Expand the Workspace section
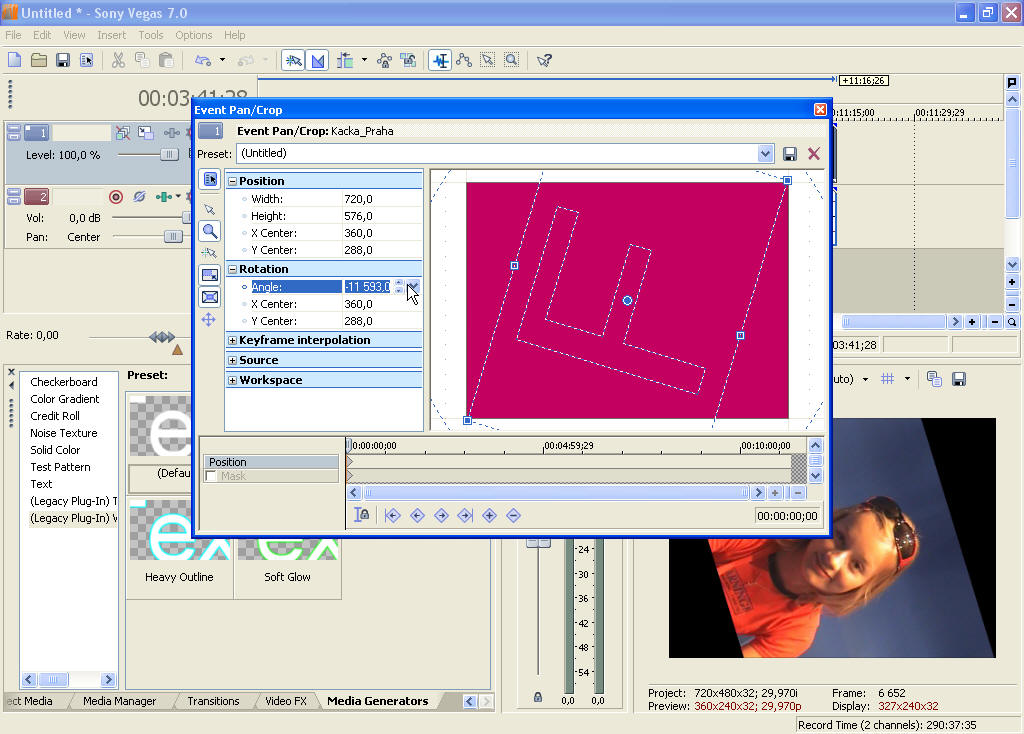 [x=233, y=381]
